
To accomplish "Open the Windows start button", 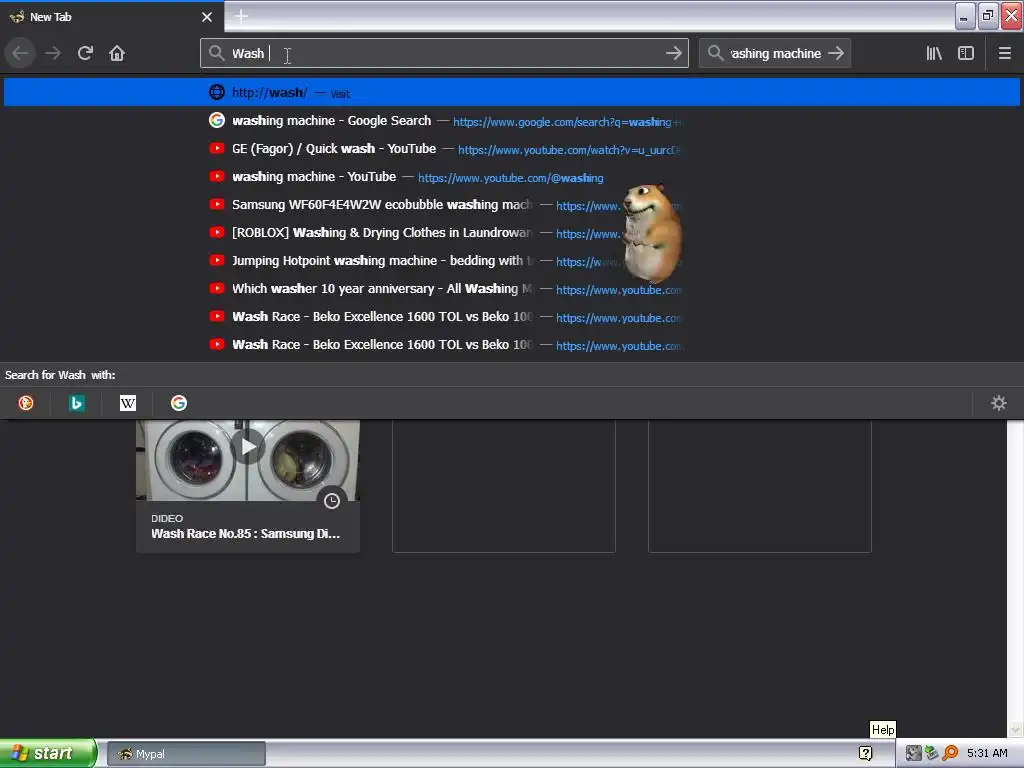I will (48, 753).
